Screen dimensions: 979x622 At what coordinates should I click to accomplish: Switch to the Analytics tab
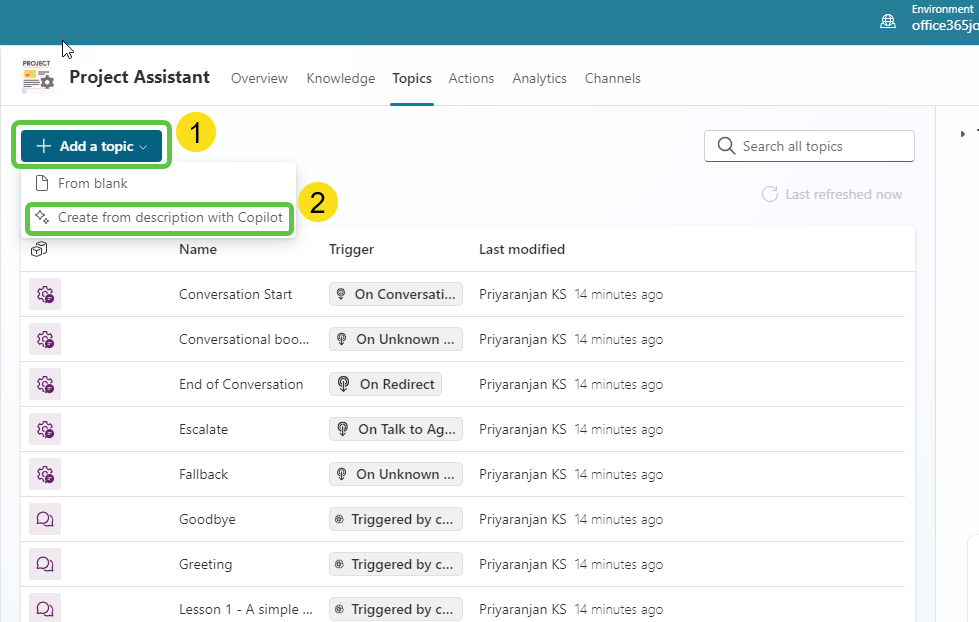pos(539,78)
